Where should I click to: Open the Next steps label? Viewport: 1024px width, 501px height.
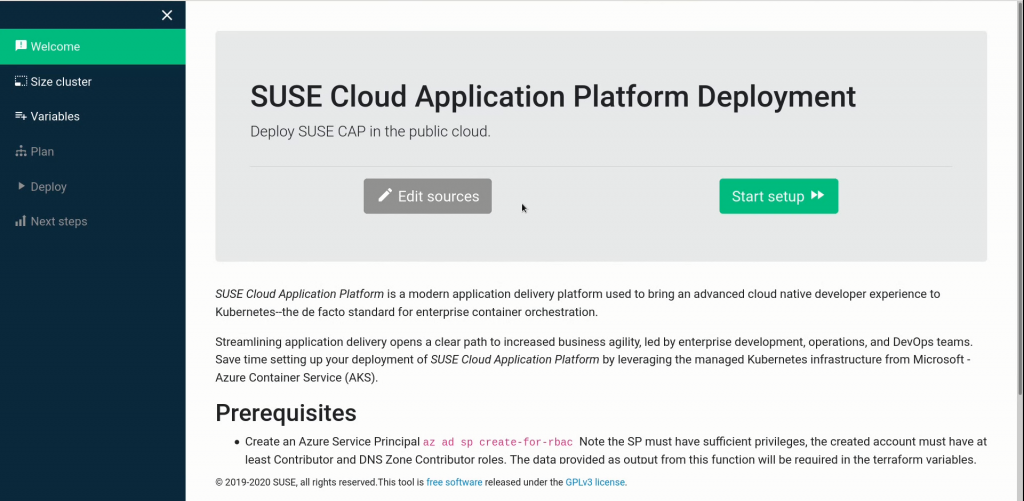point(59,221)
